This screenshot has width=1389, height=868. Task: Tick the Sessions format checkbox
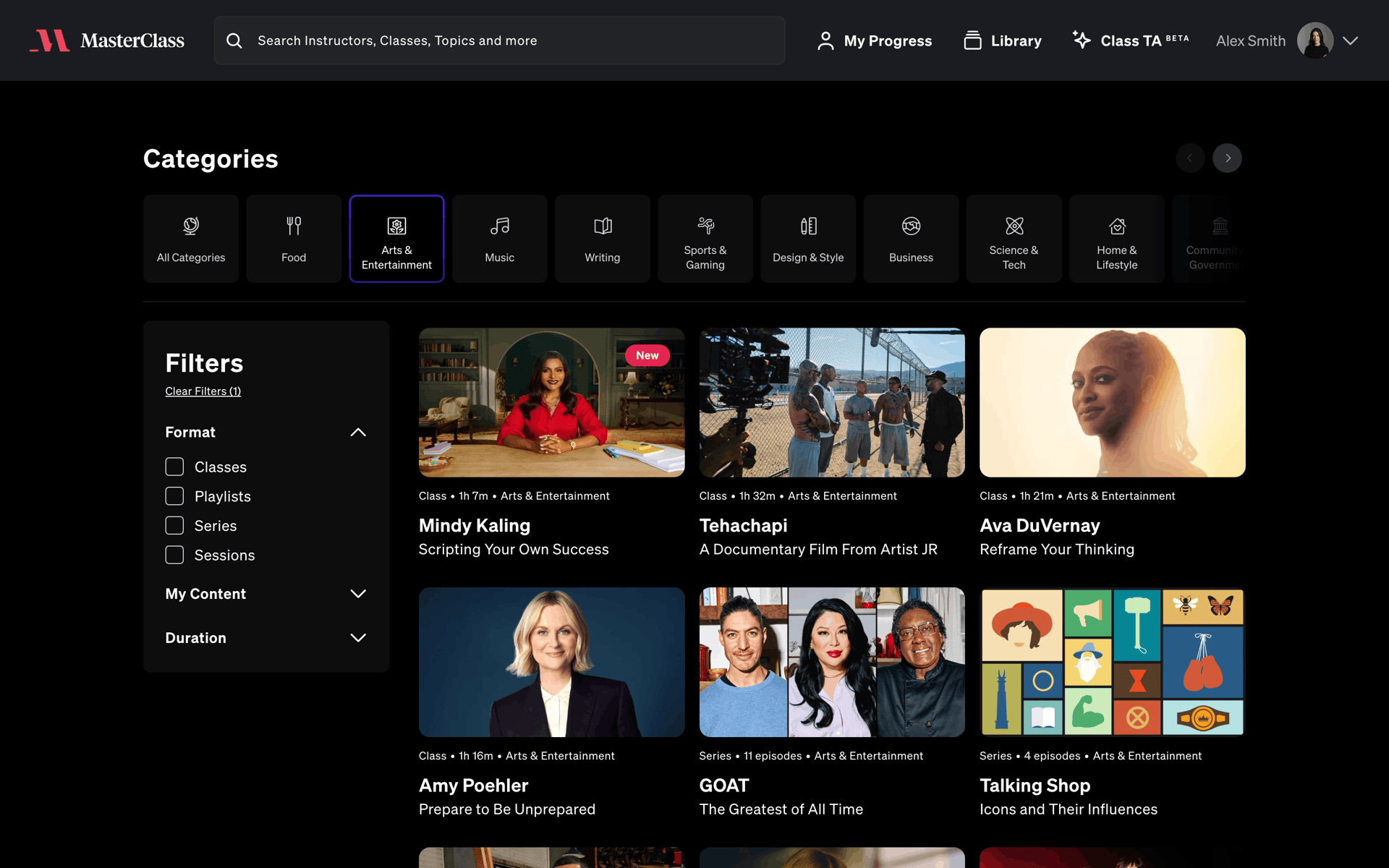pos(174,555)
